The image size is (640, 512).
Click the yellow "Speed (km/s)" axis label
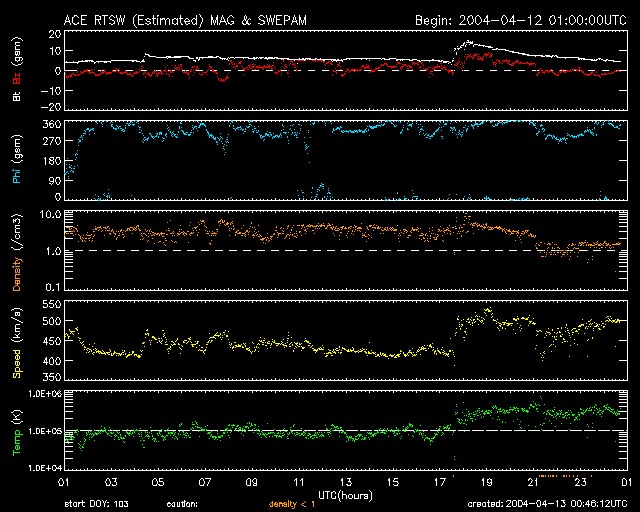pyautogui.click(x=17, y=343)
